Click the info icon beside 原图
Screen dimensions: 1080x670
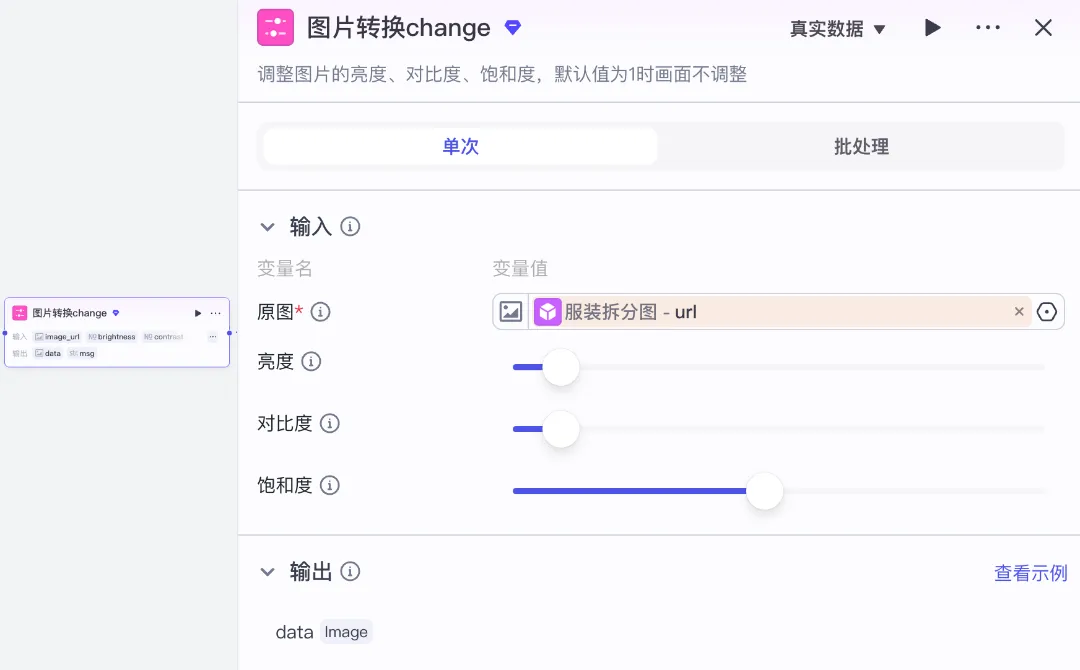click(x=321, y=312)
